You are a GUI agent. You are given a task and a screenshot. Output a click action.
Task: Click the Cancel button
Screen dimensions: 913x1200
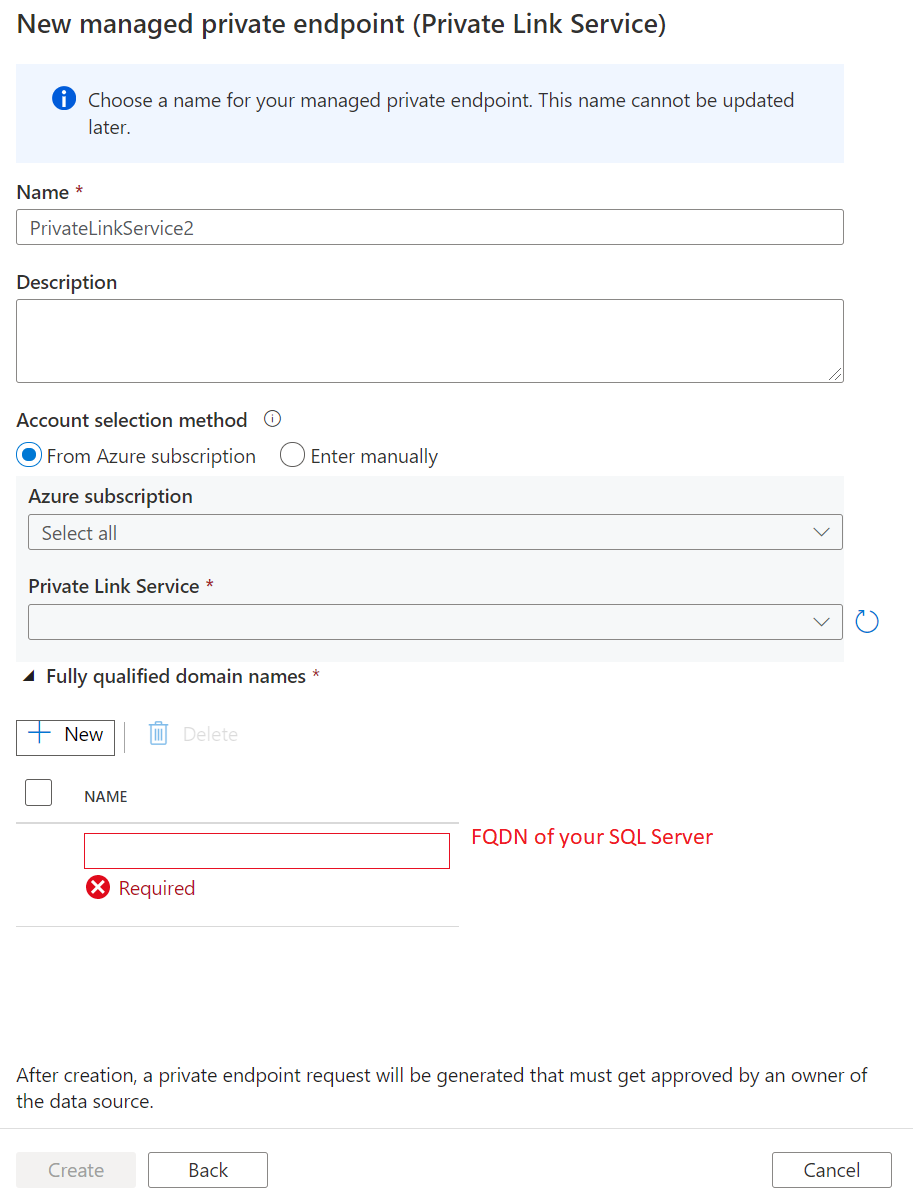pos(831,1169)
